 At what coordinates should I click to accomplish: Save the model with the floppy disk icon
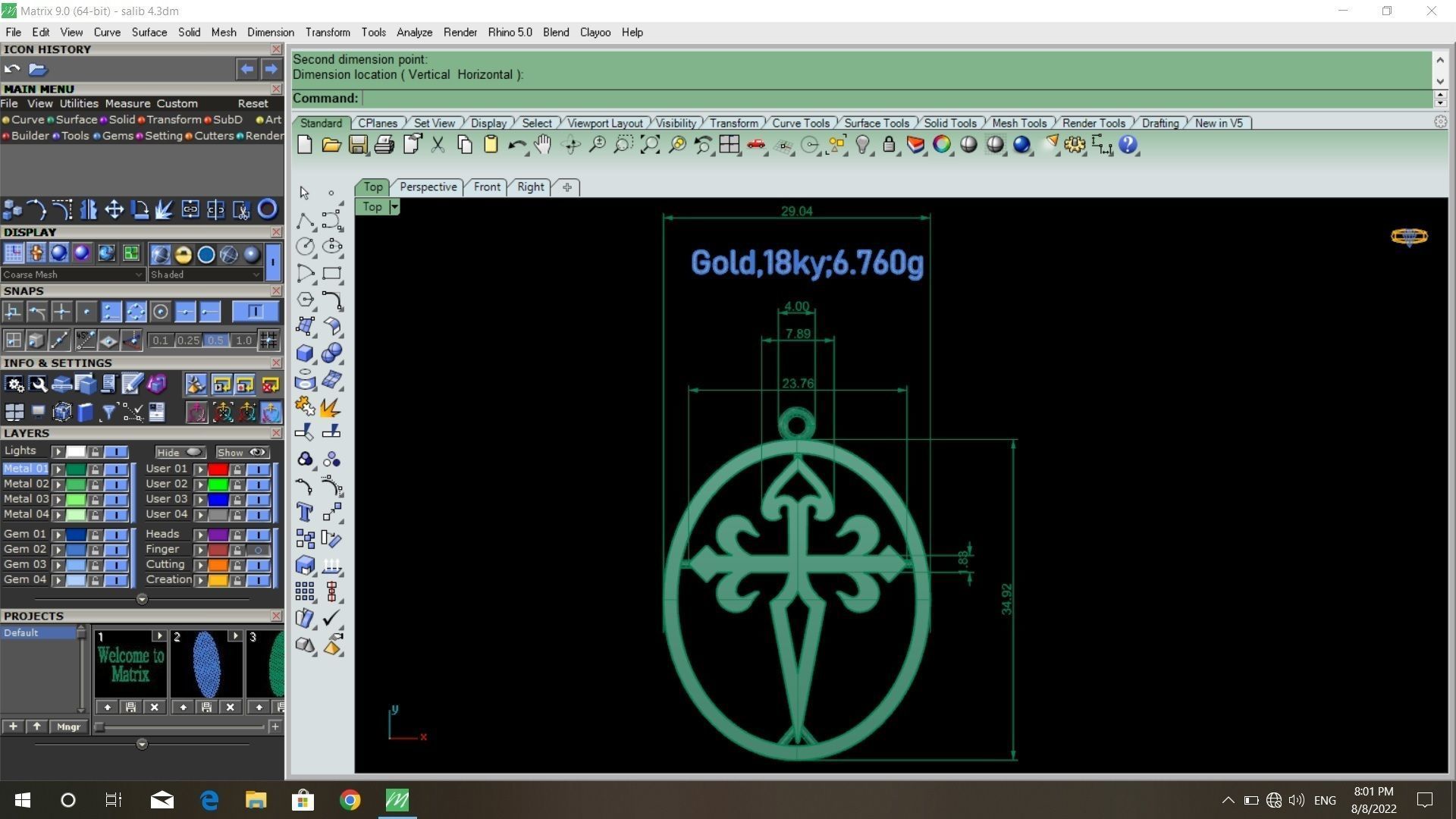(x=358, y=145)
